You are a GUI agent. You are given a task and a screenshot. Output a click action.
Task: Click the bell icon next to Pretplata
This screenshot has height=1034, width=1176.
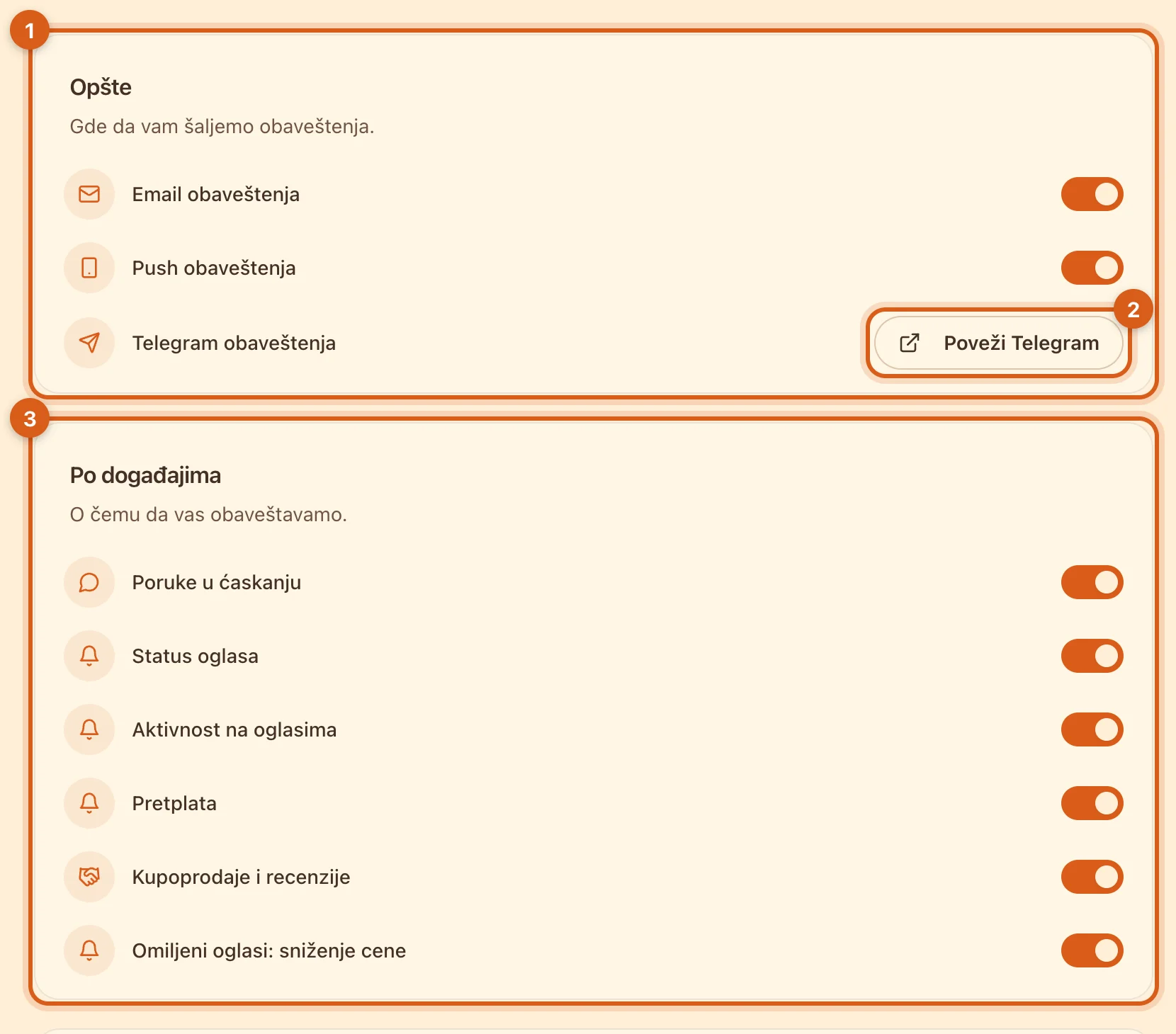[89, 803]
